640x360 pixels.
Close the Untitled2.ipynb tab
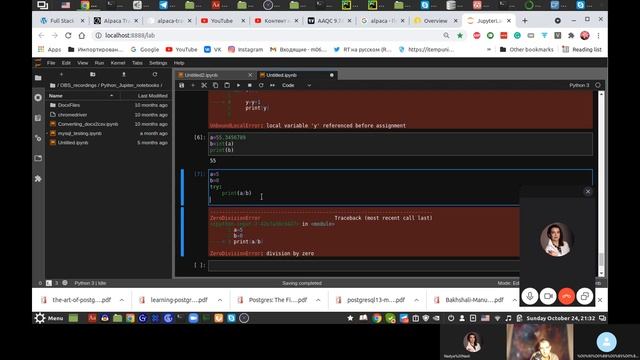[250, 75]
